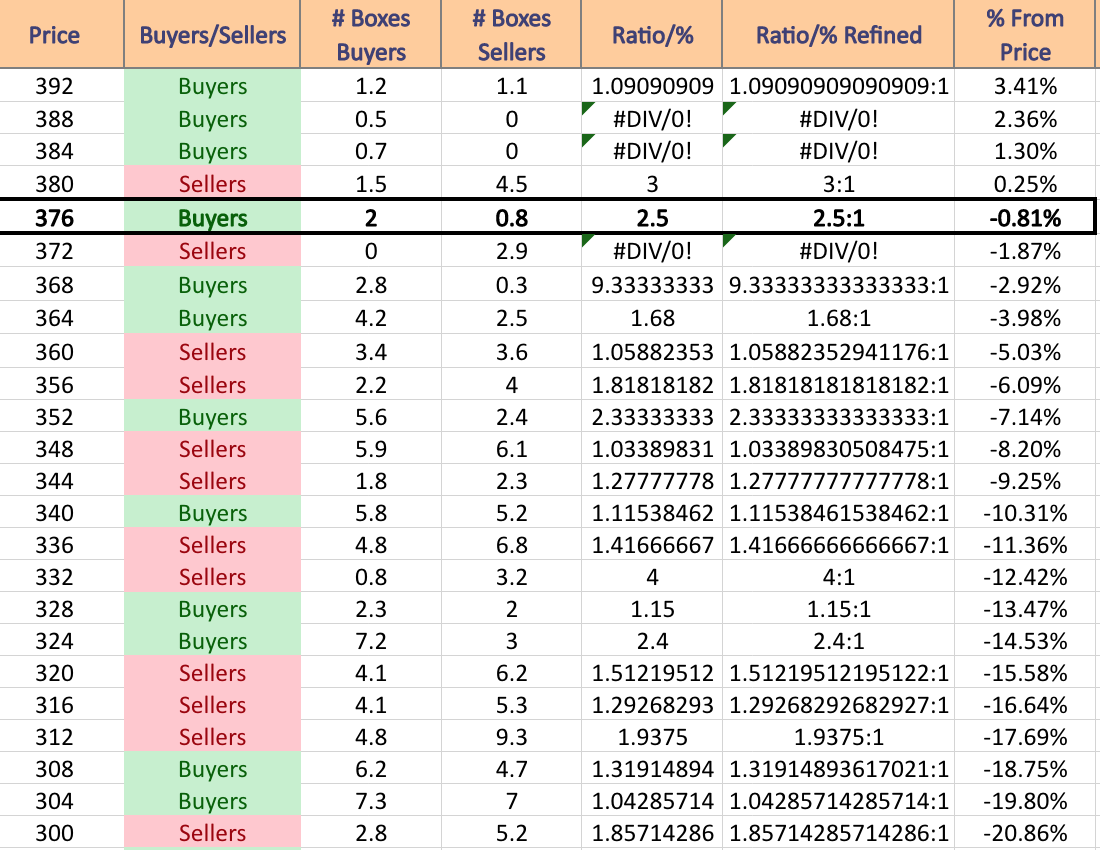Click the 2.36% cell

(x=1025, y=119)
